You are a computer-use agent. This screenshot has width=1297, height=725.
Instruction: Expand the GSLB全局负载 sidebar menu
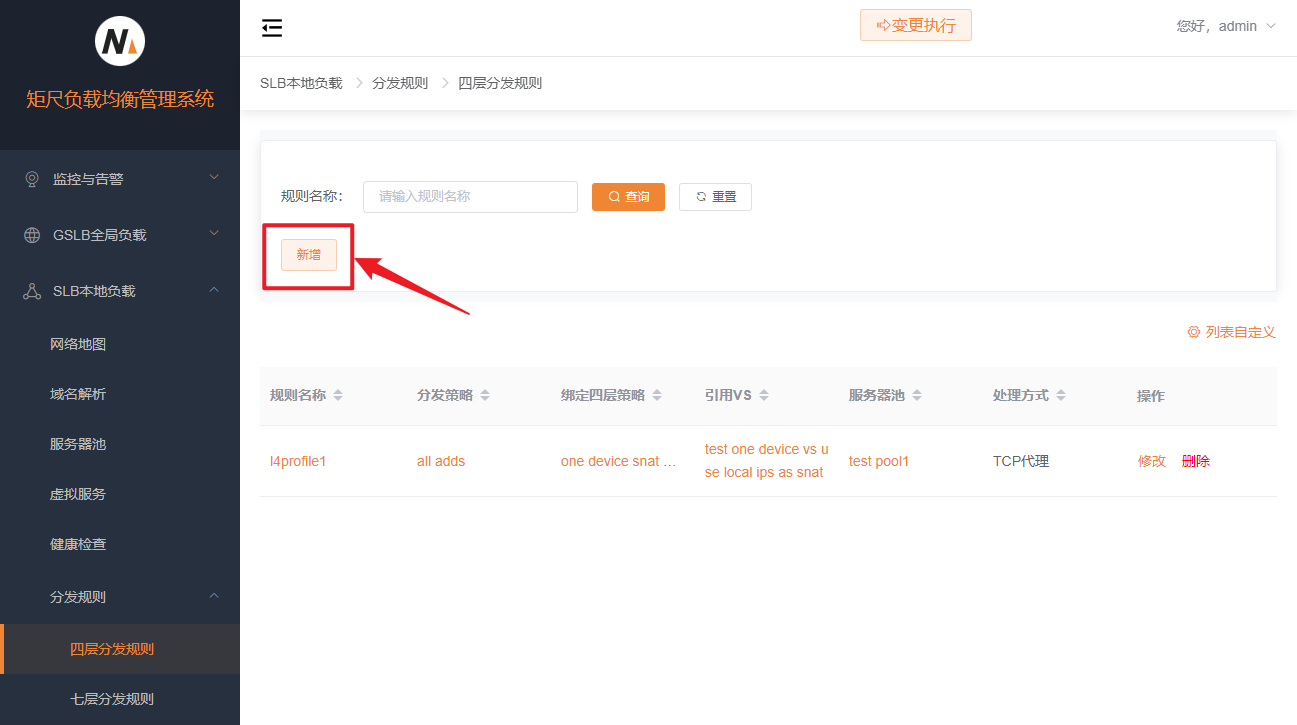click(120, 235)
